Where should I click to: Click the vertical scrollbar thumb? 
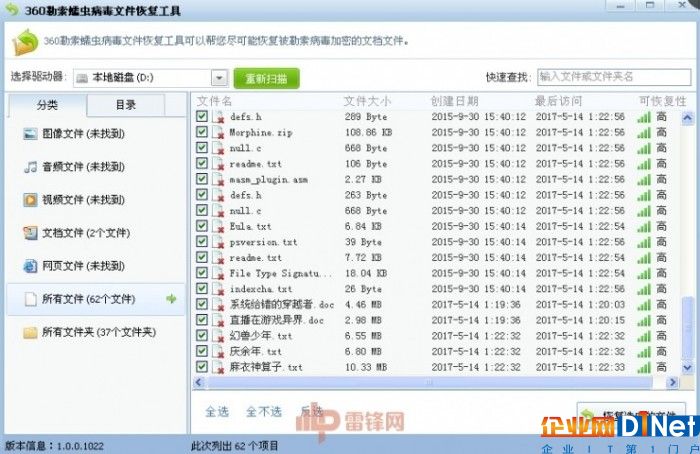(x=688, y=328)
